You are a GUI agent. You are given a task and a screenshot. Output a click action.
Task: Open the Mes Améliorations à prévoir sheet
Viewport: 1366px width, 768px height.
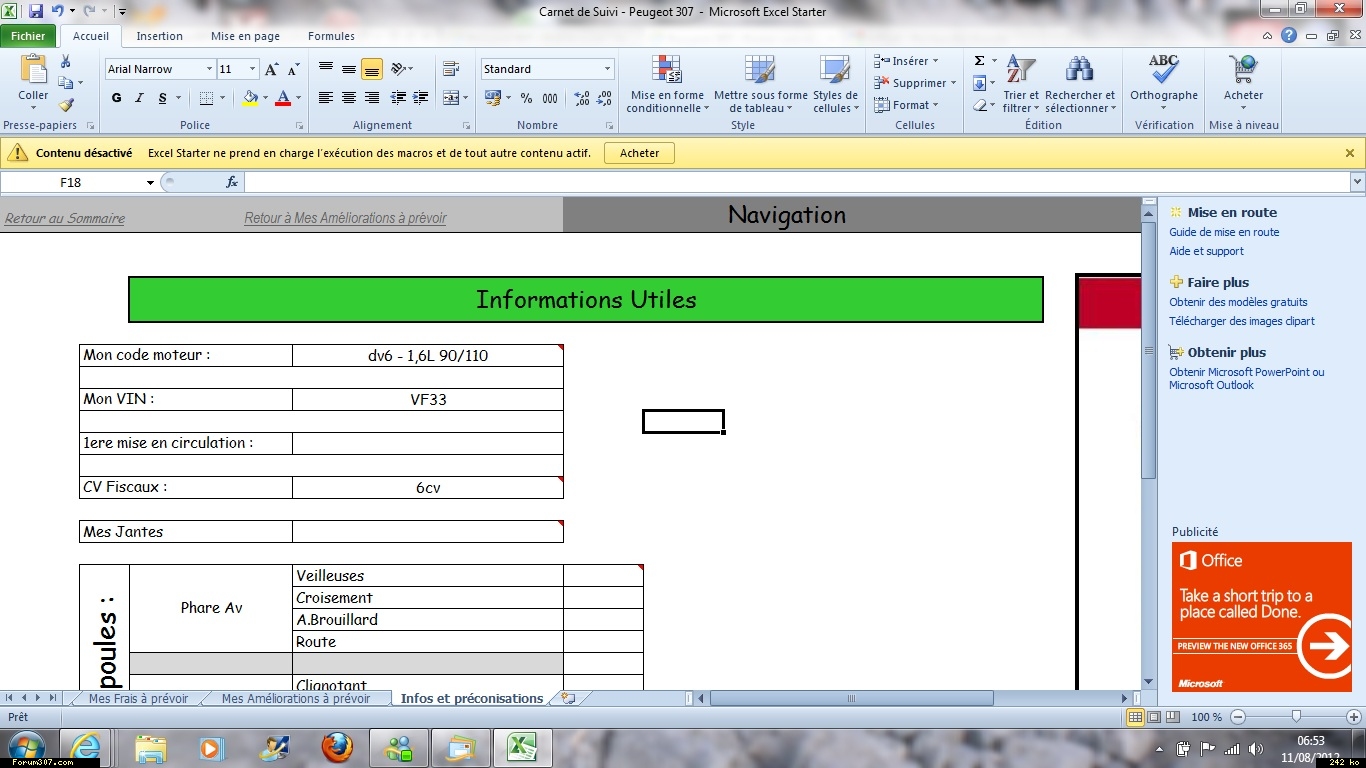295,699
